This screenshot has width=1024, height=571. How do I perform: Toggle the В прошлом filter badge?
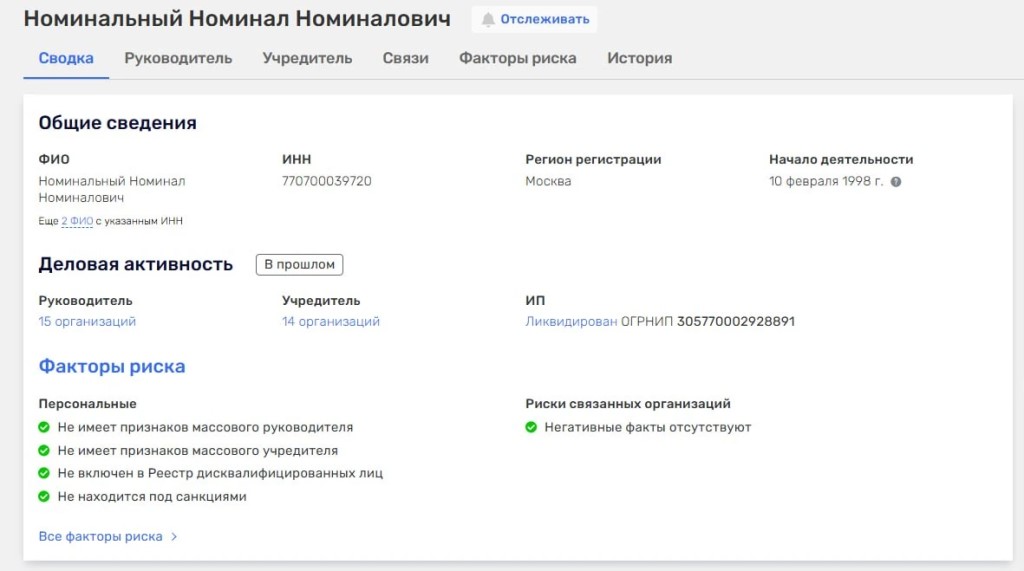pyautogui.click(x=299, y=265)
